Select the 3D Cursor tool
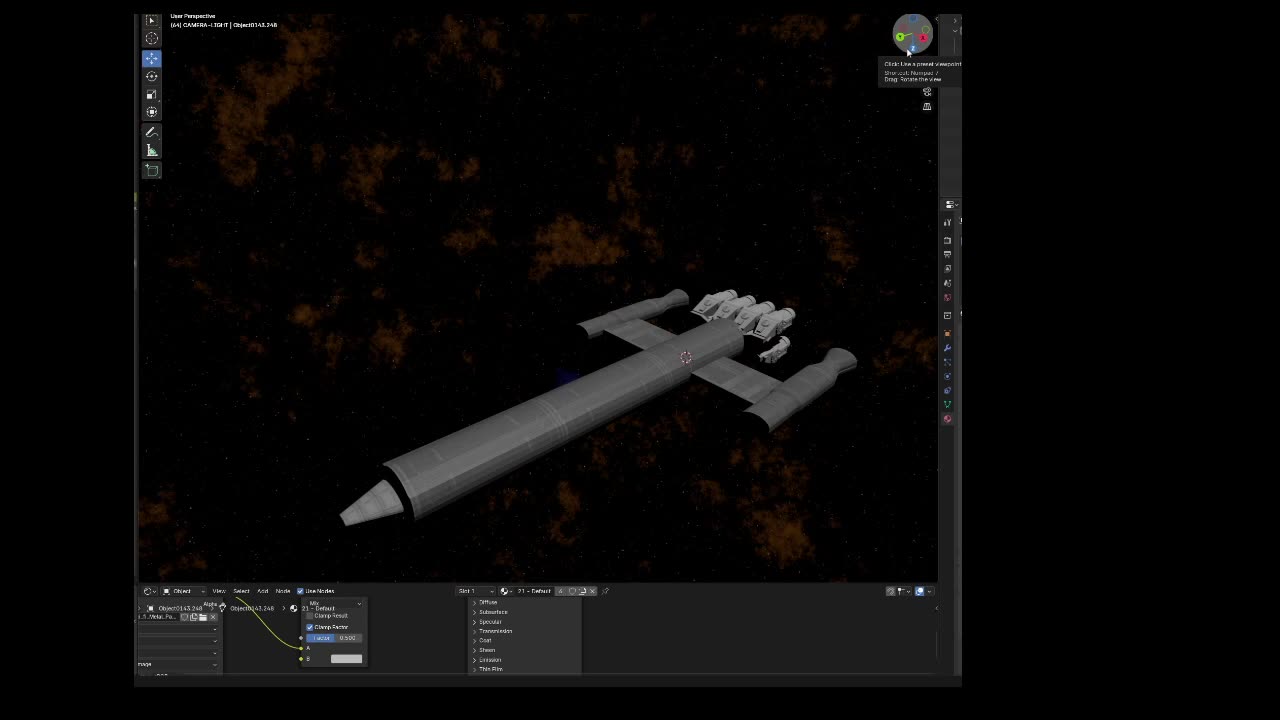The width and height of the screenshot is (1280, 720). click(152, 39)
